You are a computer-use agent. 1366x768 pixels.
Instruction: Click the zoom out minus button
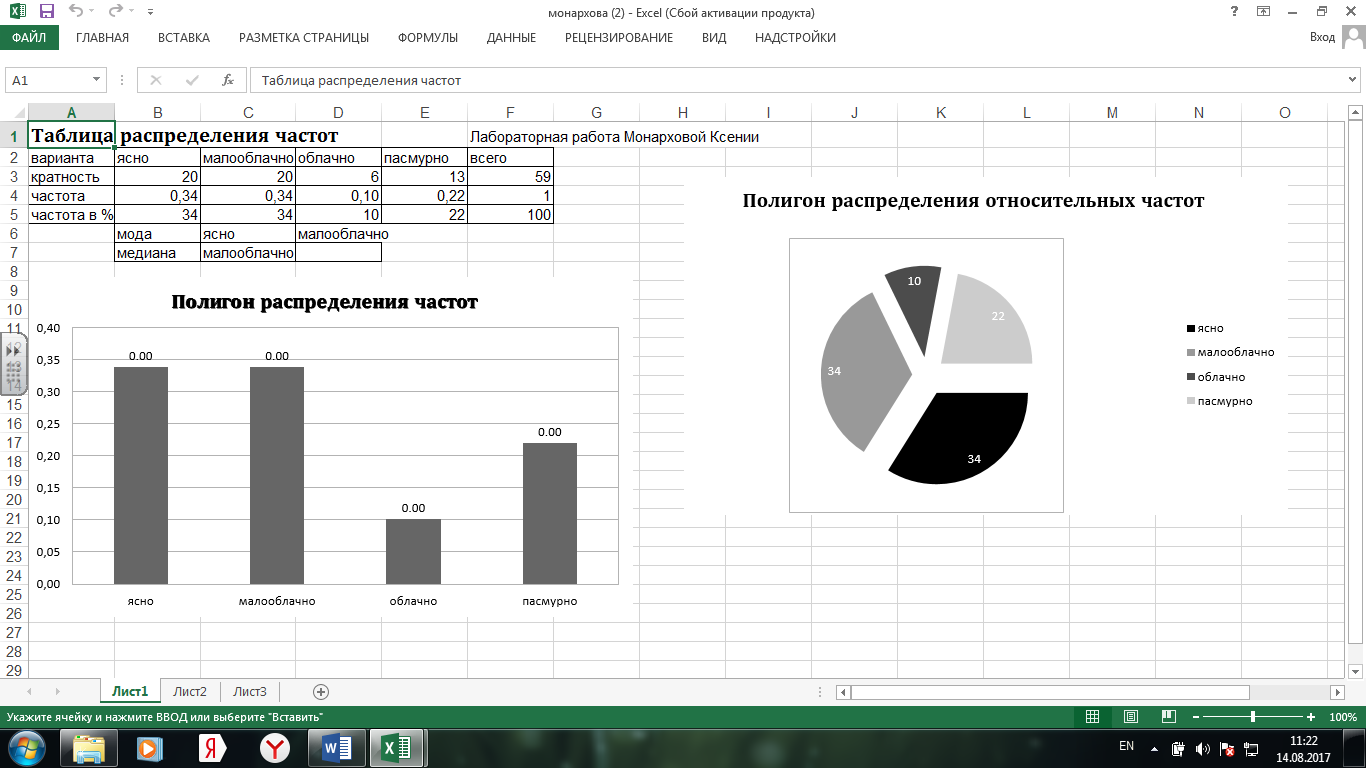tap(1195, 717)
